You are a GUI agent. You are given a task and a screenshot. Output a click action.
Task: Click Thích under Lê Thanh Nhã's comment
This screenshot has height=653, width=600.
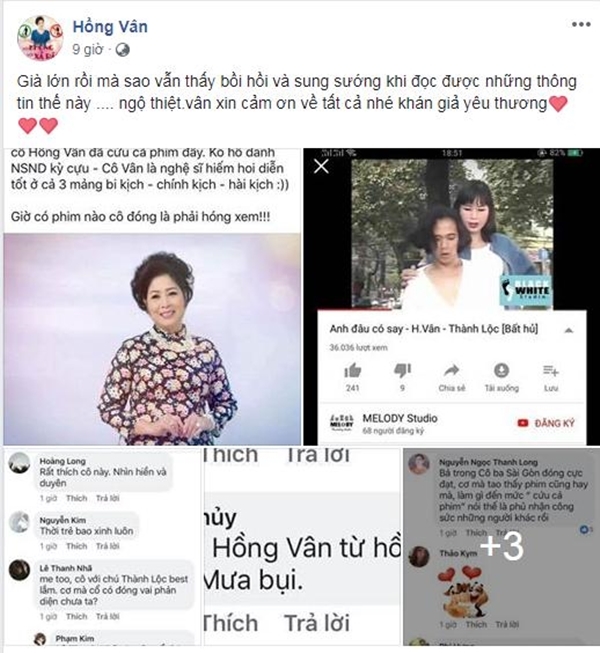pos(77,616)
